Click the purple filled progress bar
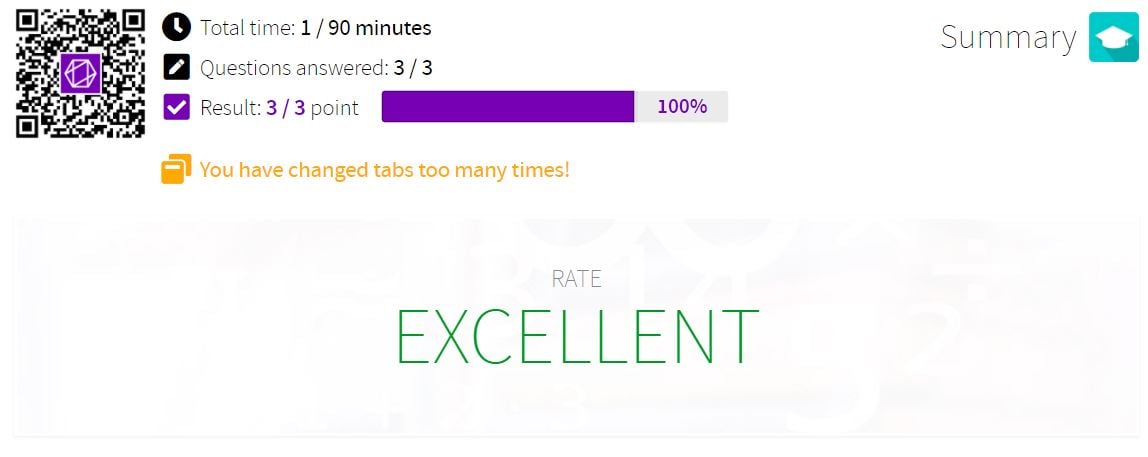Screen dimensions: 1148x457 508,107
